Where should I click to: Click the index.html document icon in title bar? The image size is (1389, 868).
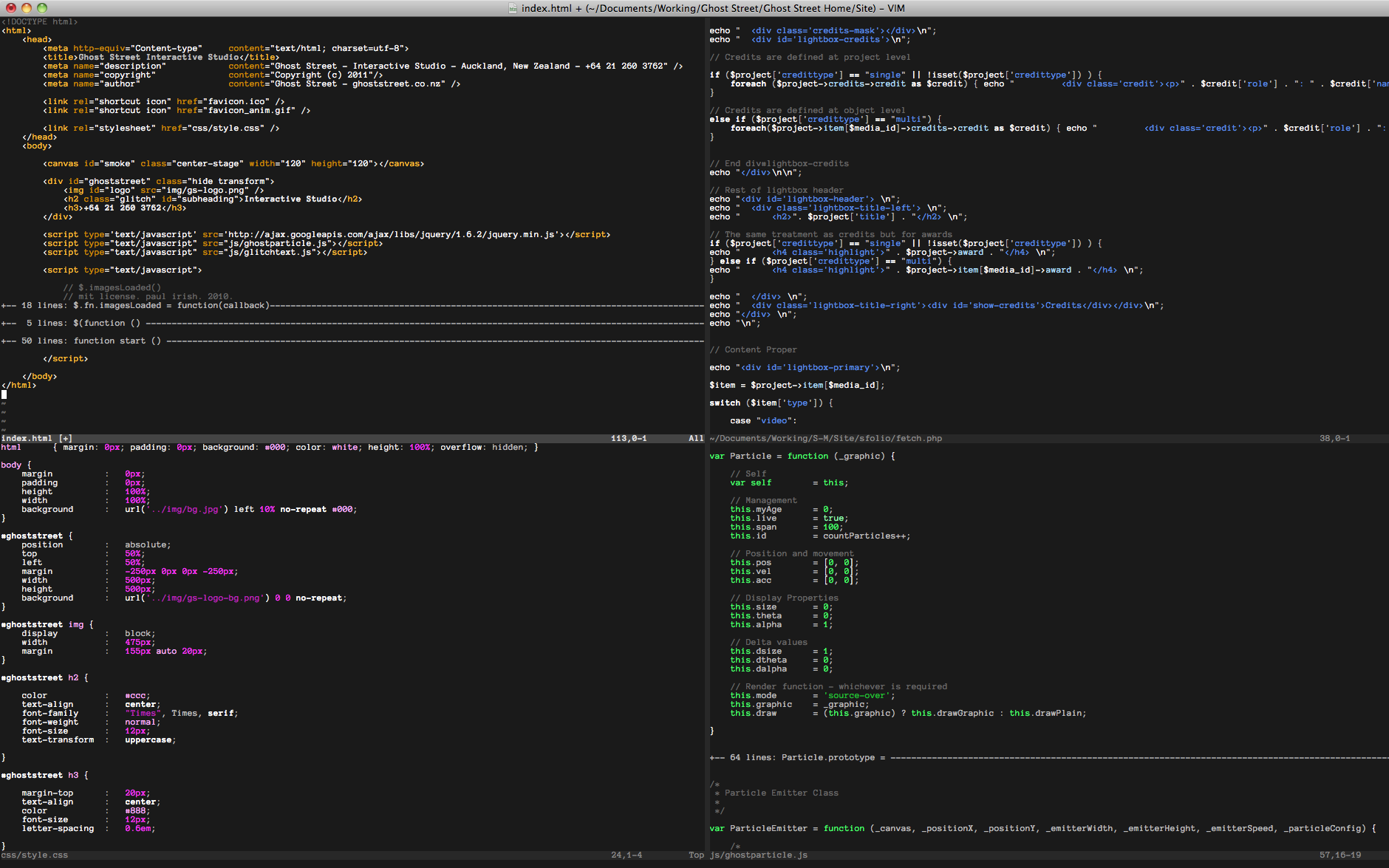tap(513, 8)
